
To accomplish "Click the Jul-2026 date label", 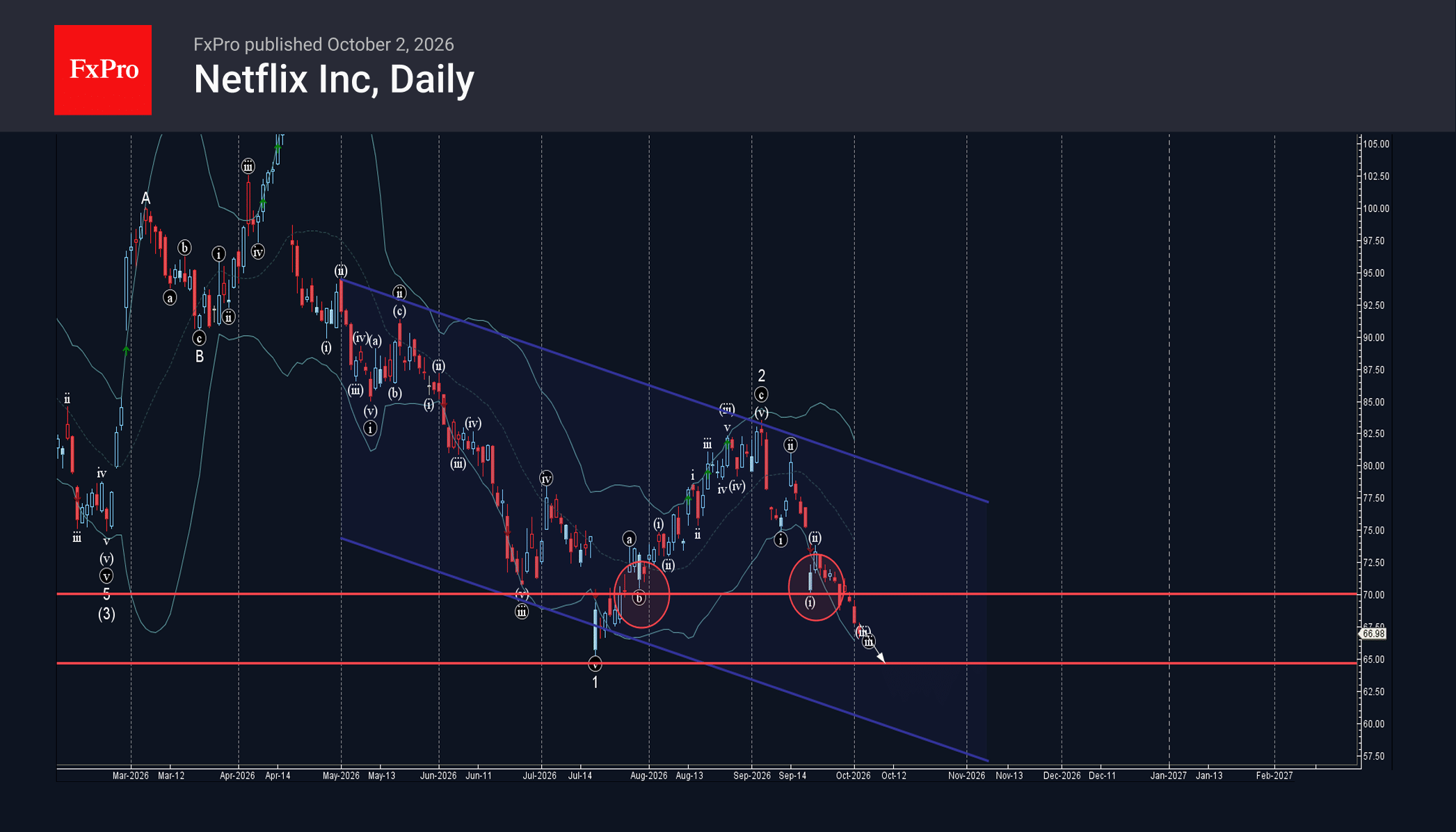I will pyautogui.click(x=540, y=776).
